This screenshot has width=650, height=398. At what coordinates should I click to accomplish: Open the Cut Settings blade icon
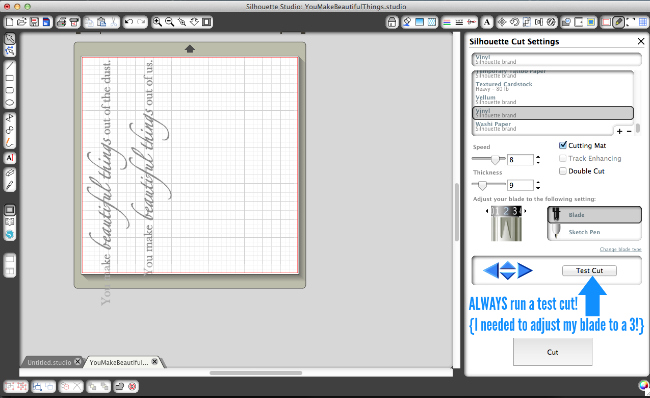[618, 22]
